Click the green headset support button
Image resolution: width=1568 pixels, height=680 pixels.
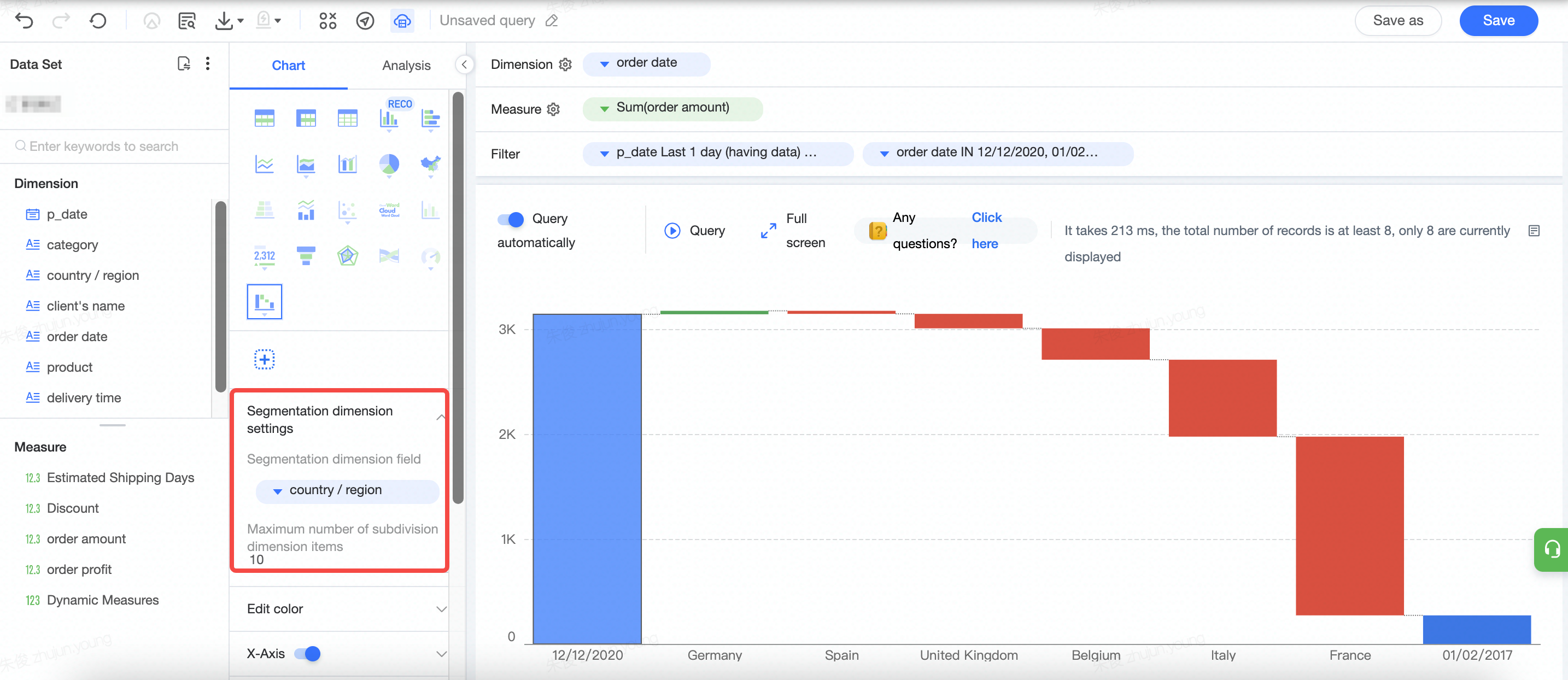click(1551, 549)
